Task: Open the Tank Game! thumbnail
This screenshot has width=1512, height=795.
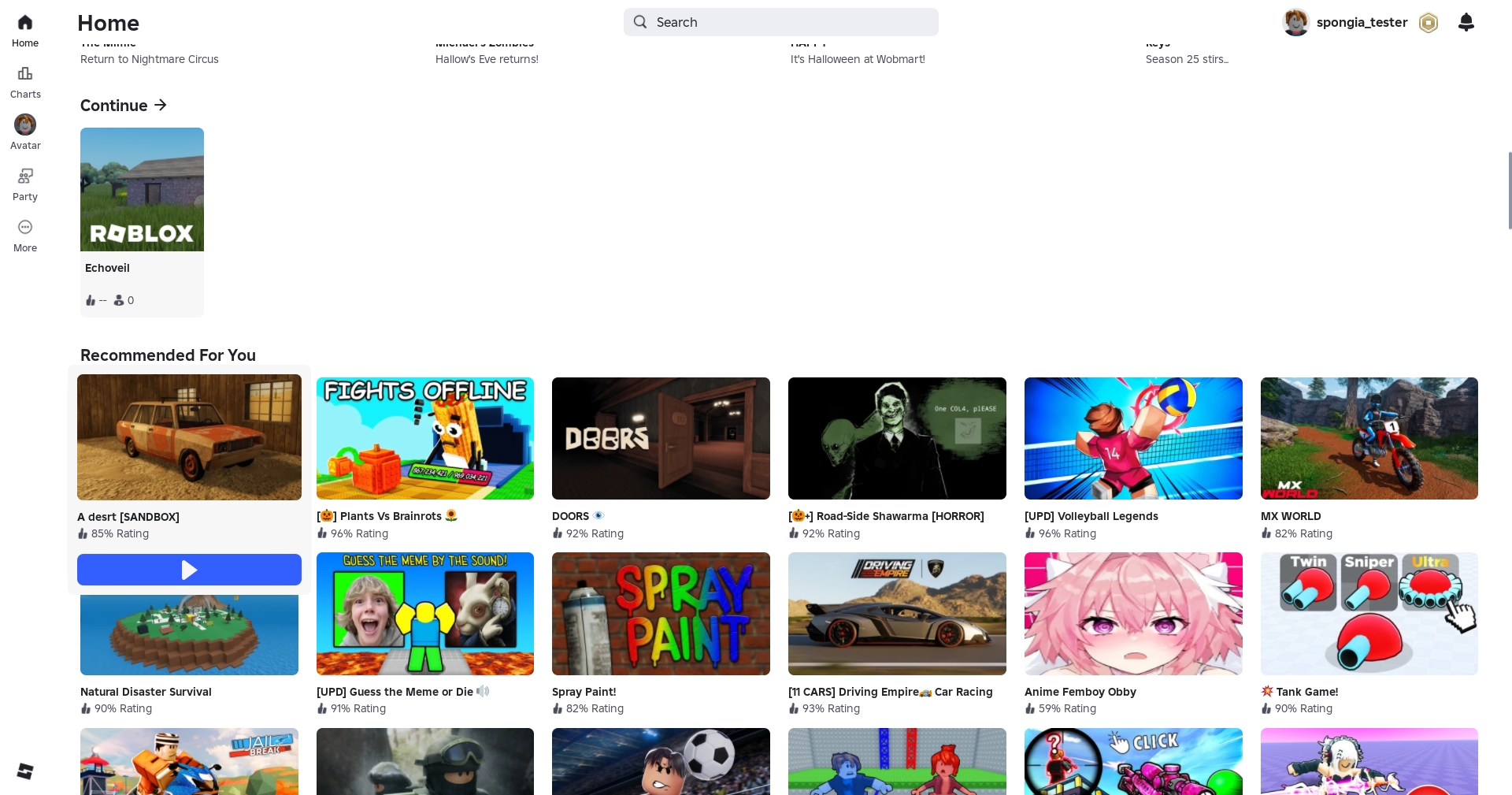Action: point(1369,614)
